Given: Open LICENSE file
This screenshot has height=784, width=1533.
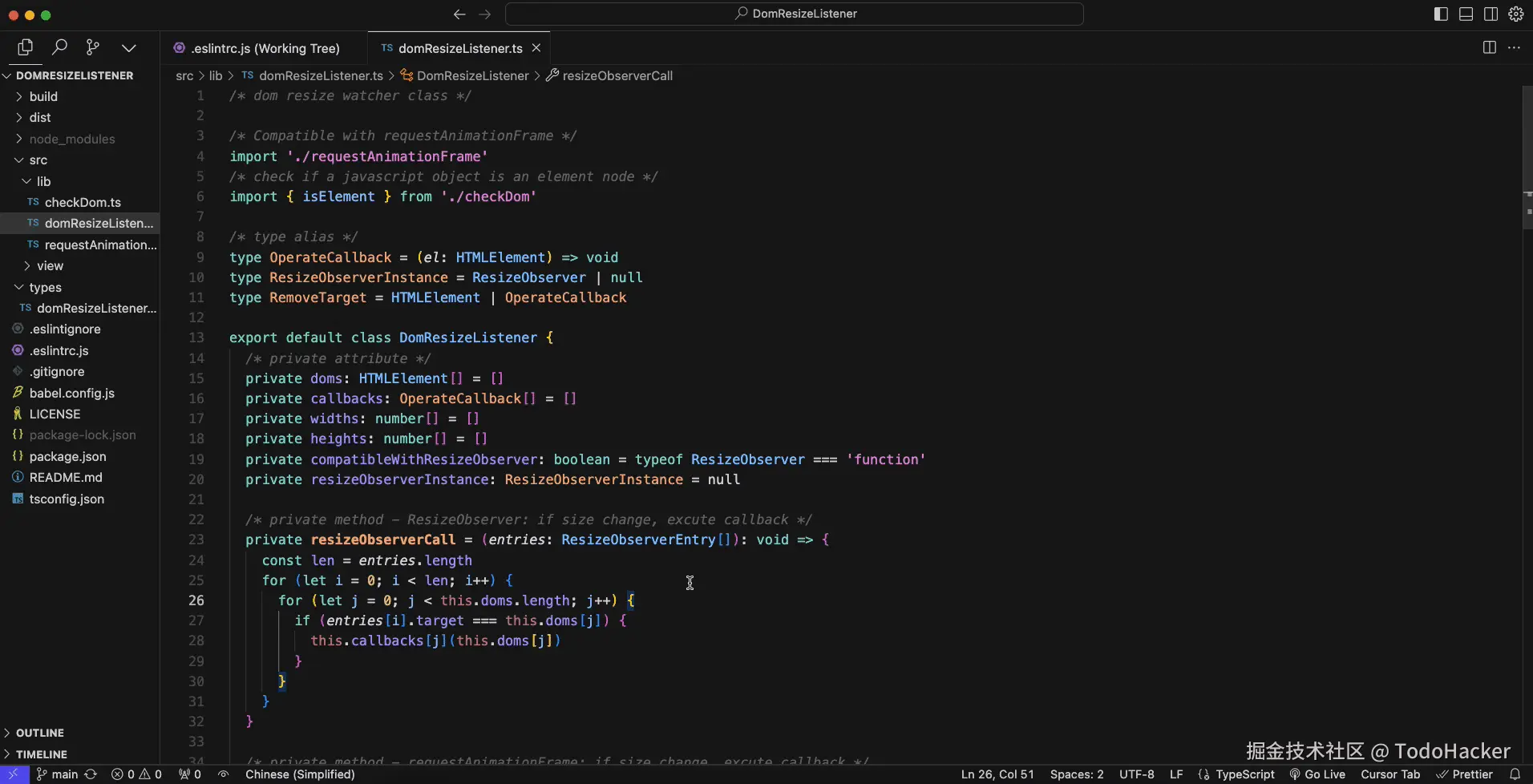Looking at the screenshot, I should (79, 414).
